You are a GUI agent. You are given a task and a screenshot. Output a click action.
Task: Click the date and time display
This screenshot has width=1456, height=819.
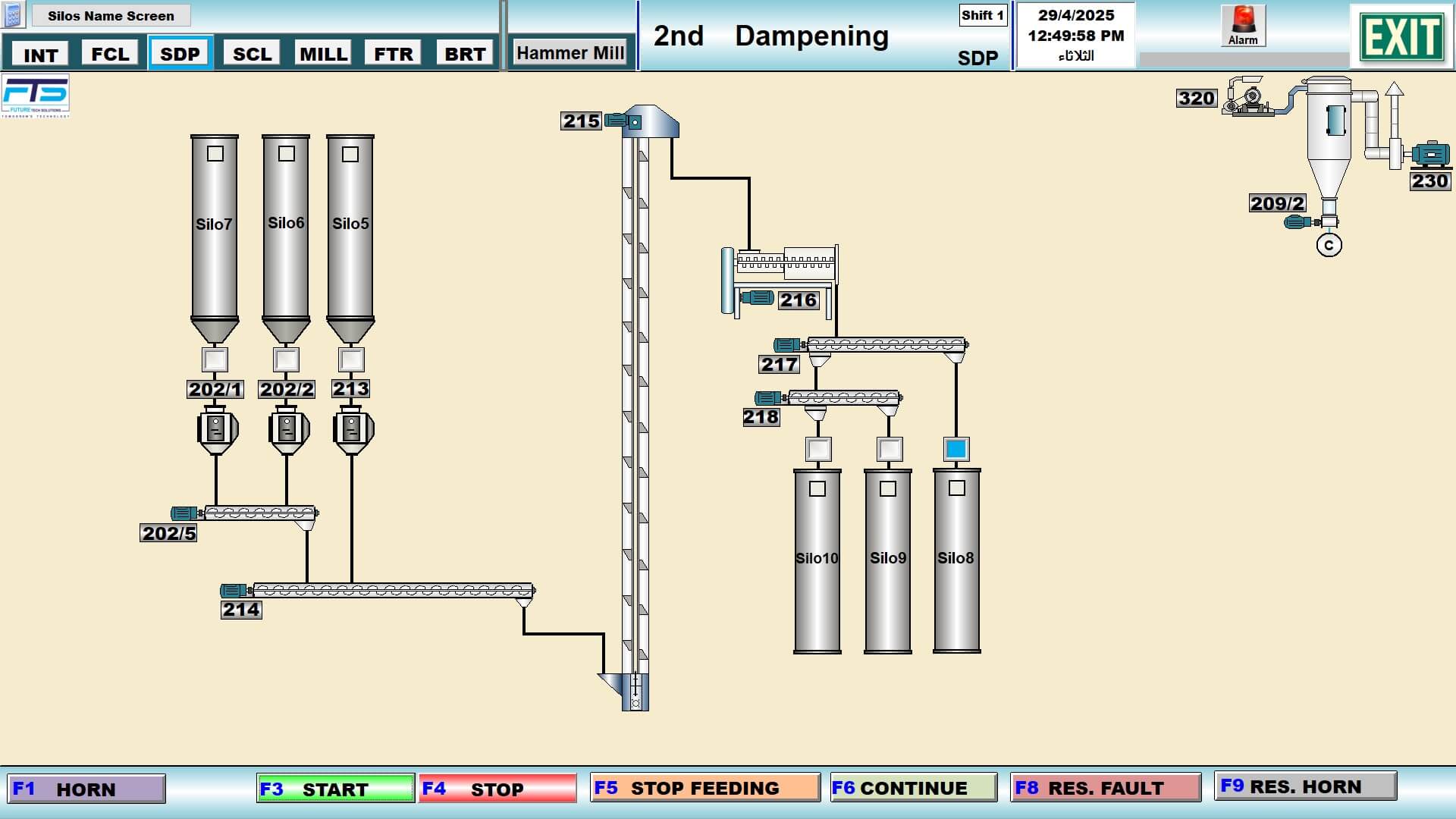[1075, 35]
